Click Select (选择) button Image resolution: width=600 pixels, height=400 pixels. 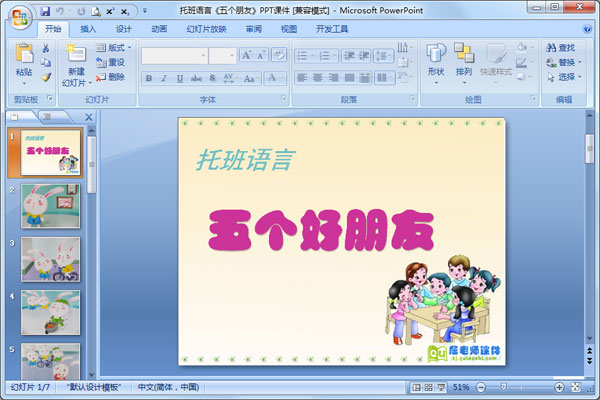click(564, 77)
